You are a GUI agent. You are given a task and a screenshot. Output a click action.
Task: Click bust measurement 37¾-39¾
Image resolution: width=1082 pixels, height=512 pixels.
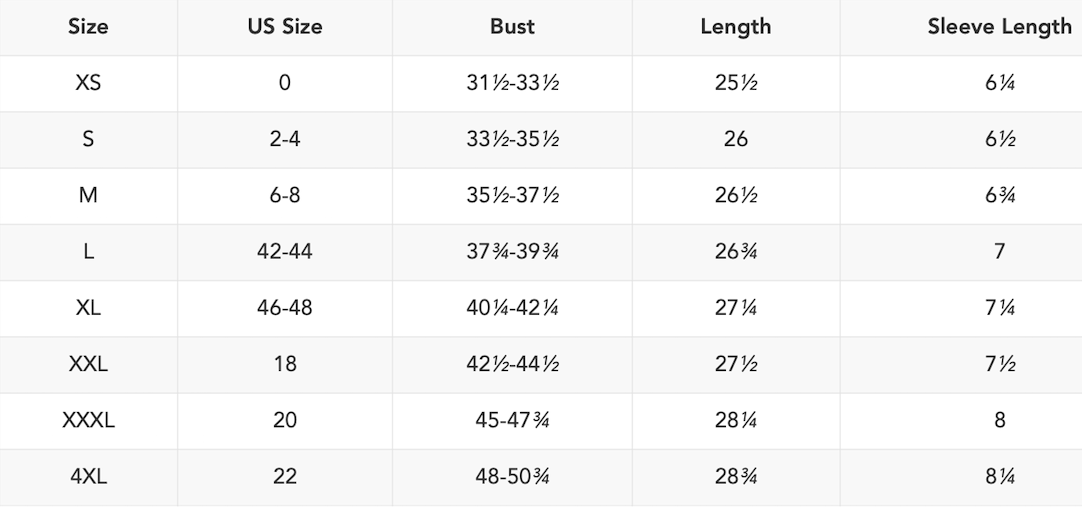click(512, 251)
